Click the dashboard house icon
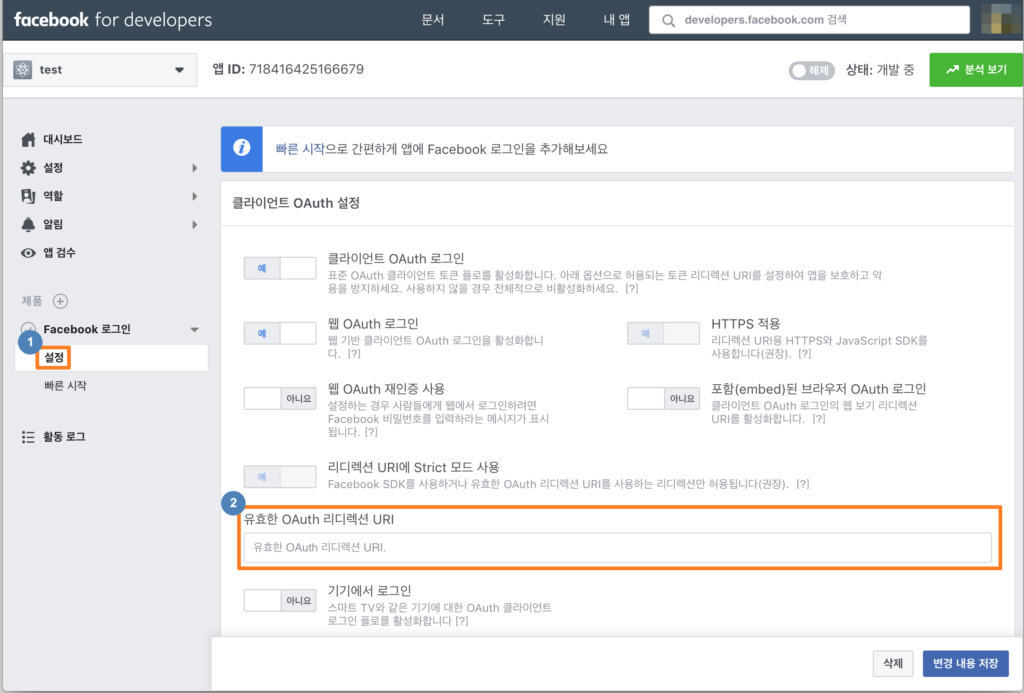 [x=29, y=139]
